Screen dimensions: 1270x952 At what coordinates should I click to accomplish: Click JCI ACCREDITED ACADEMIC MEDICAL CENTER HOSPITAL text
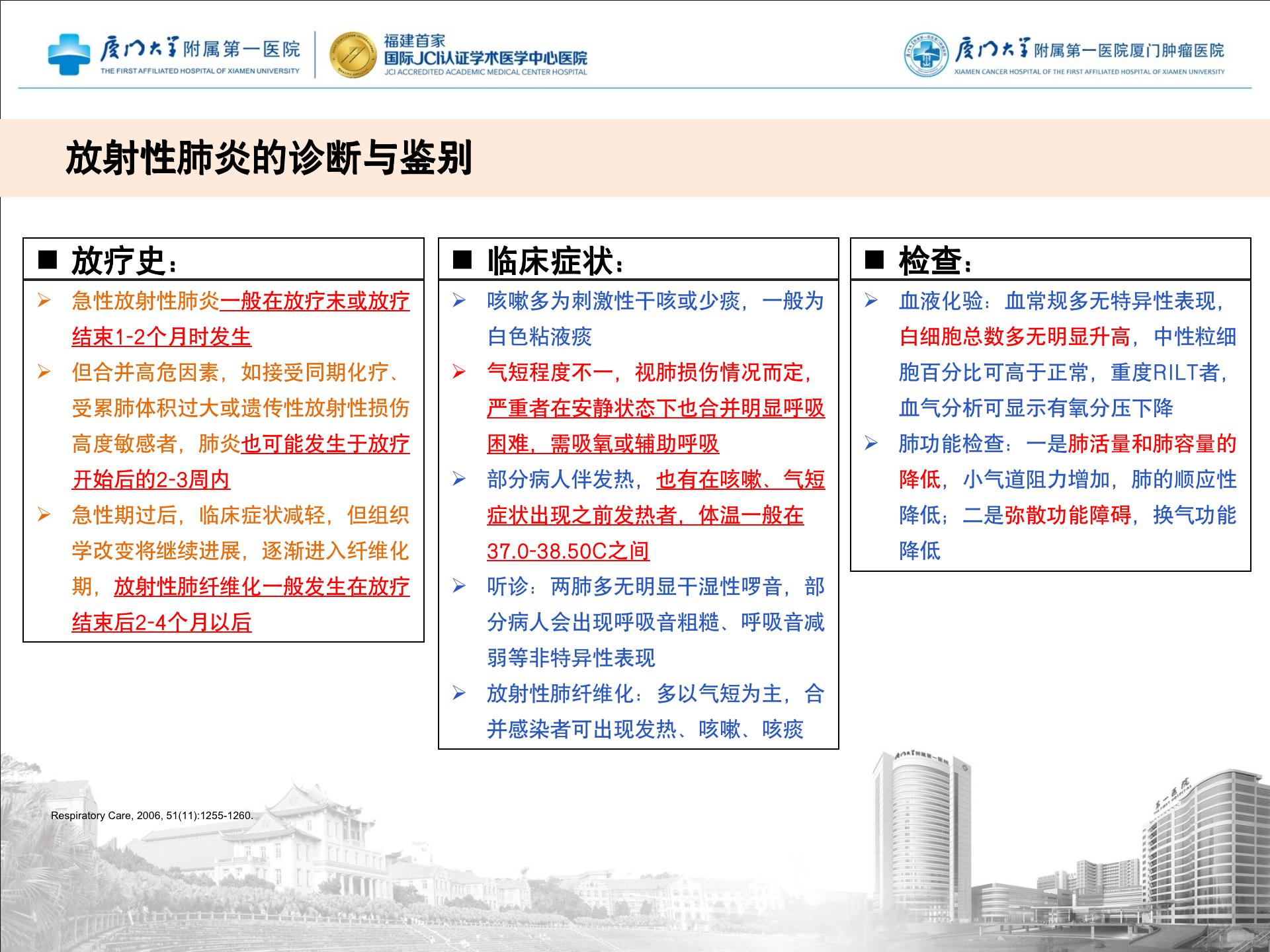coord(486,72)
